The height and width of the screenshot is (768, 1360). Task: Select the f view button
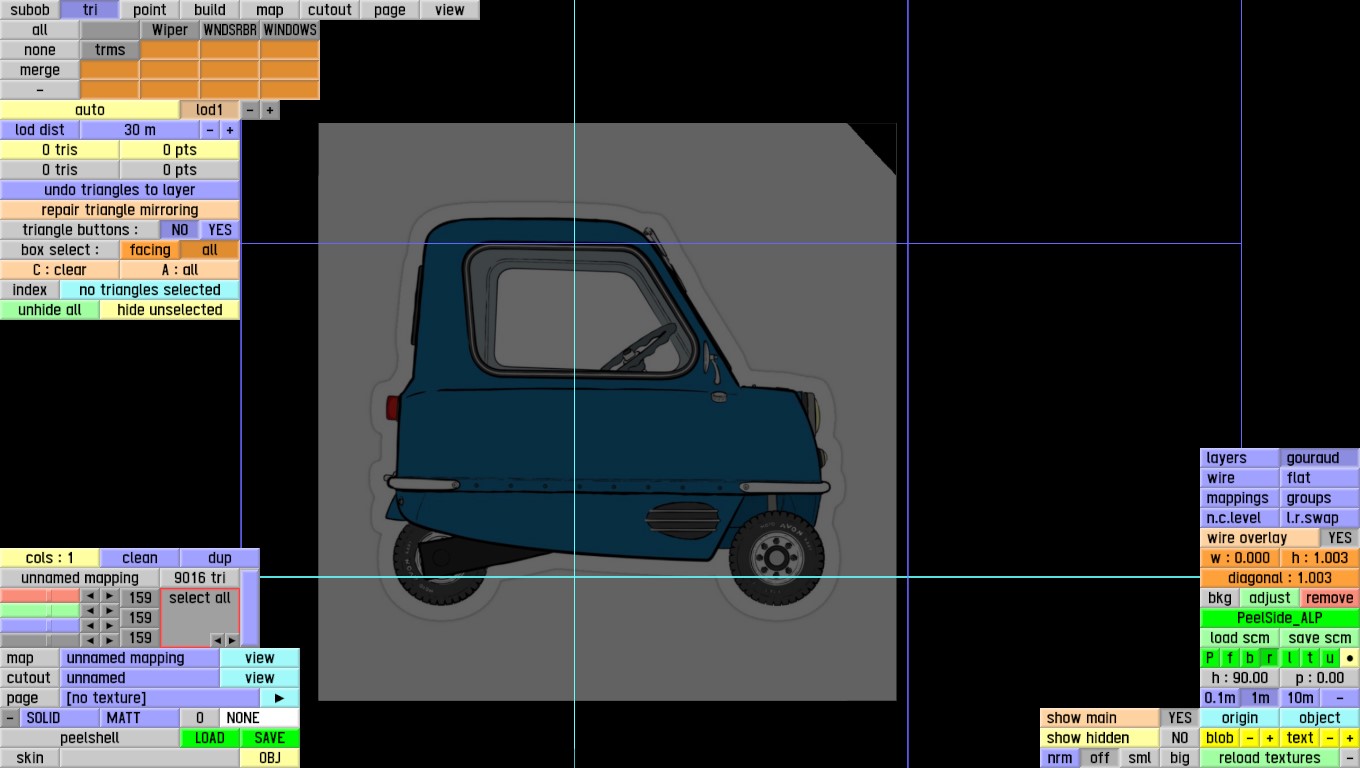pyautogui.click(x=1230, y=658)
